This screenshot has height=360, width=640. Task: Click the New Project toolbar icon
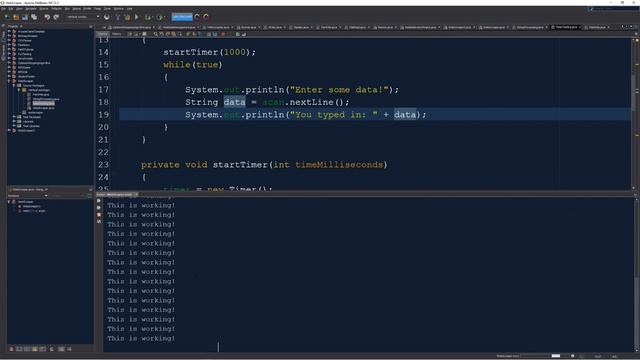[x=16, y=17]
